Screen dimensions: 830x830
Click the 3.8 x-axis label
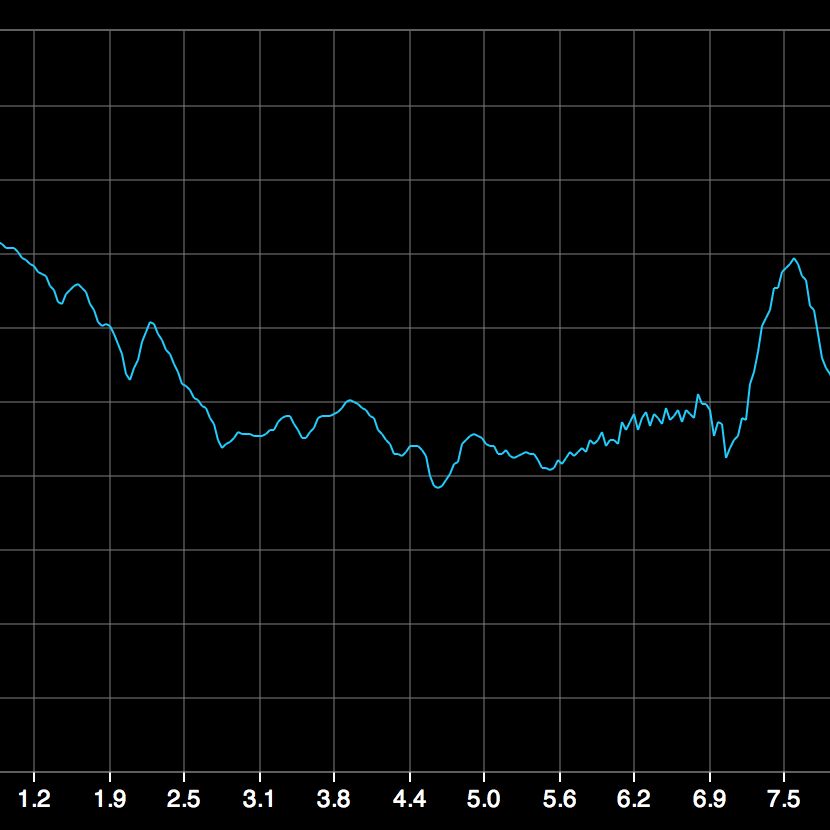333,799
